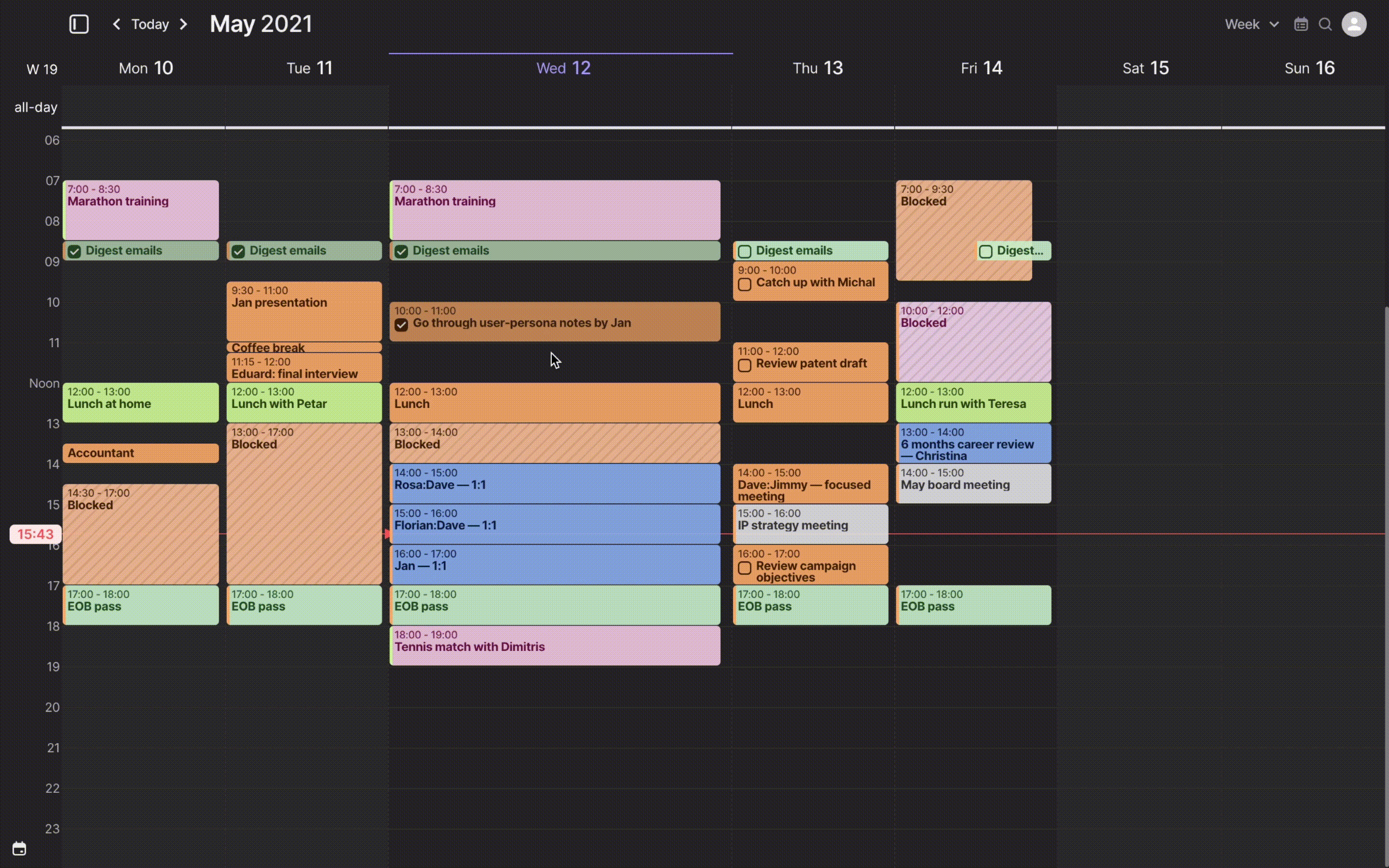Open the calendar icon at bottom-left
The height and width of the screenshot is (868, 1389).
pos(19,848)
